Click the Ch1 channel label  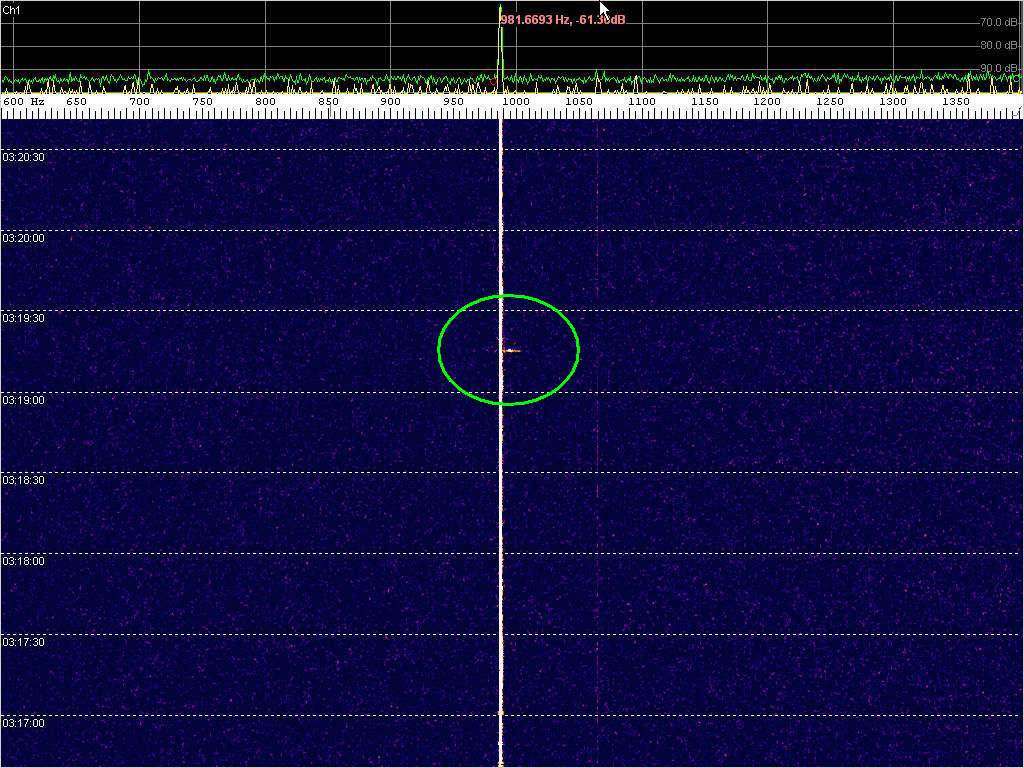12,9
